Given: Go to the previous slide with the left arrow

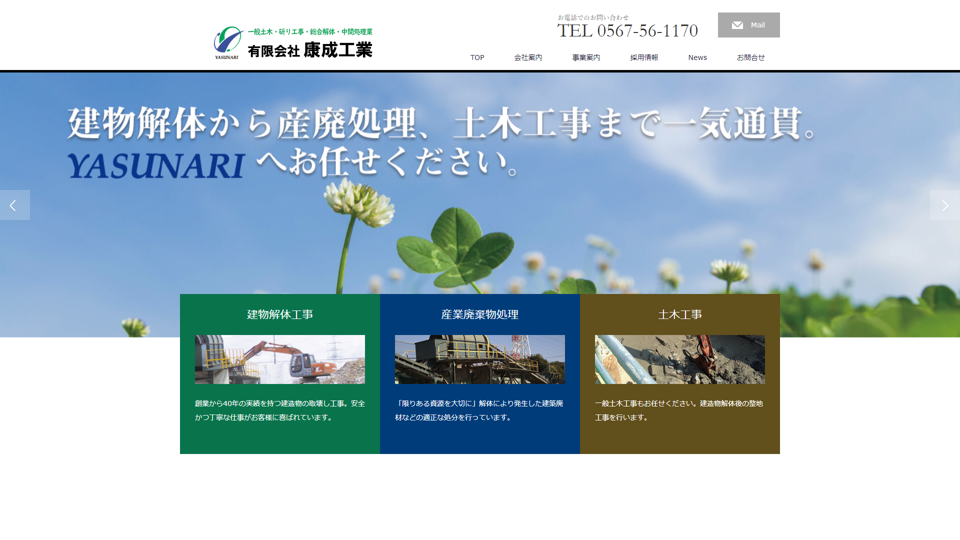Looking at the screenshot, I should (14, 205).
